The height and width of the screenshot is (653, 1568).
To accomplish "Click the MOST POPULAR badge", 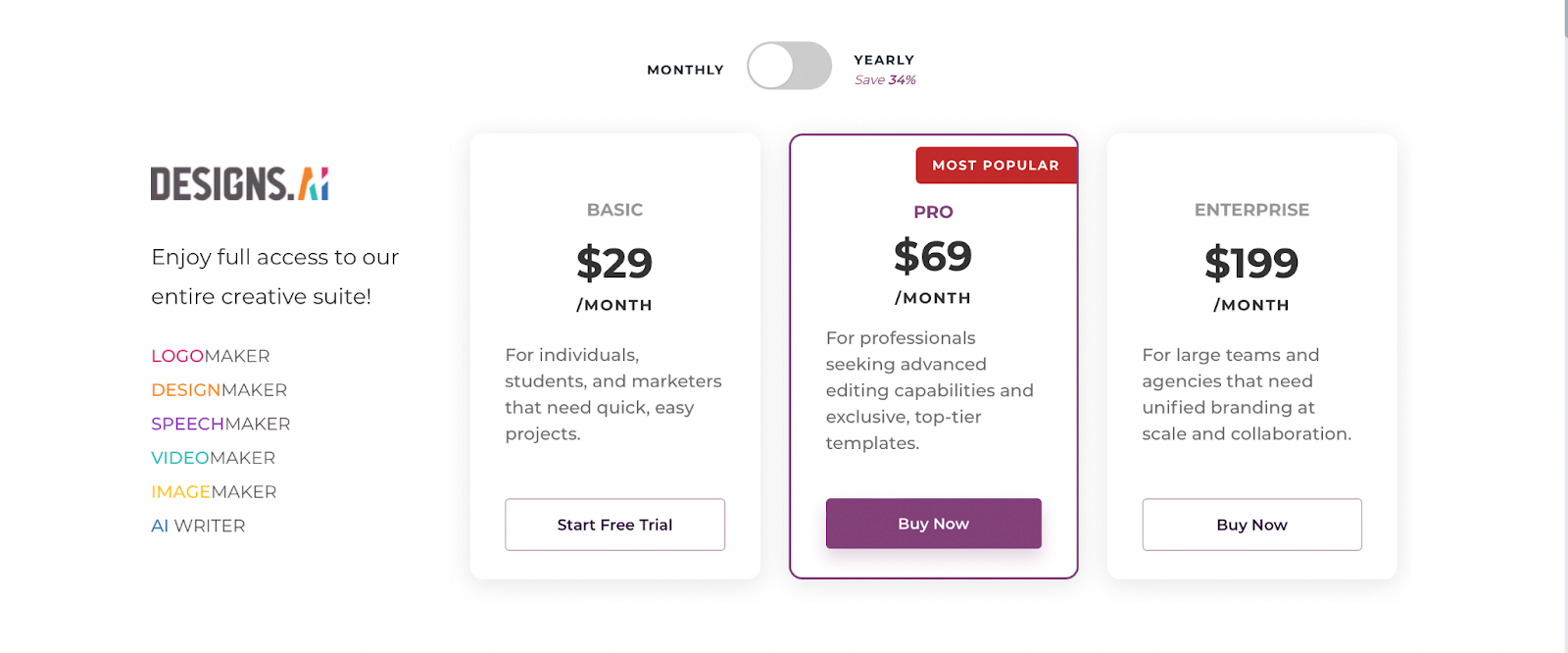I will click(996, 165).
